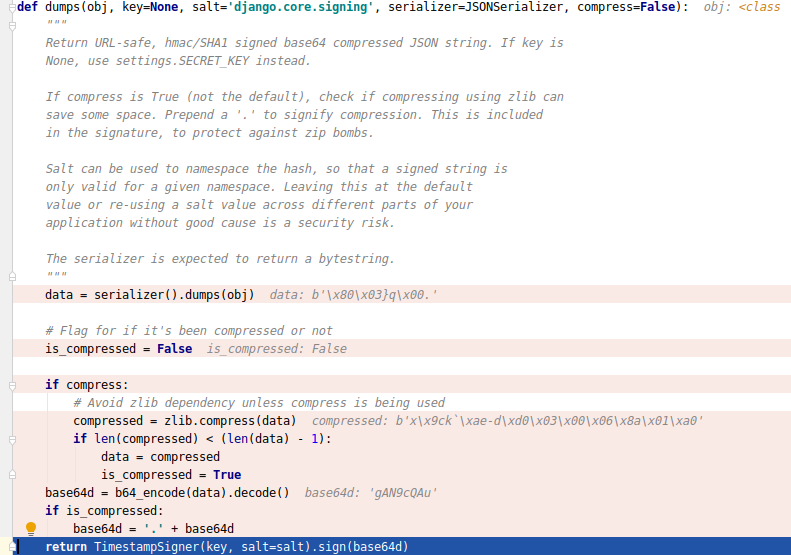Collapse the dumps function fold marker
This screenshot has height=555, width=791.
click(9, 7)
